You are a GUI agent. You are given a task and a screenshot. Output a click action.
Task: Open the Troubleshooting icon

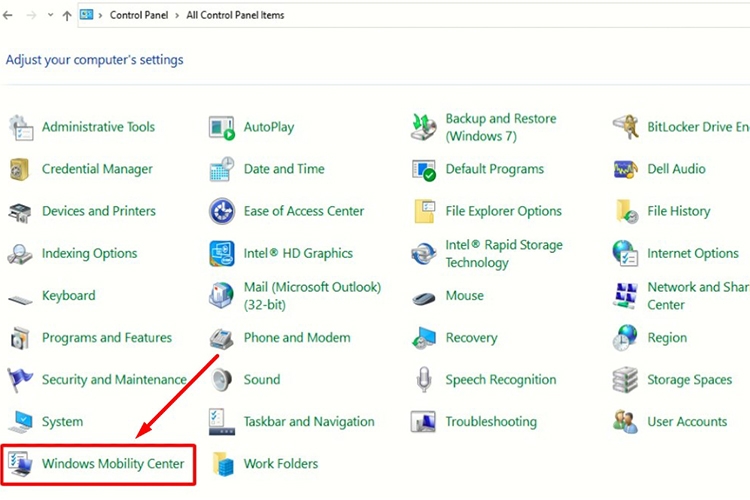click(423, 422)
